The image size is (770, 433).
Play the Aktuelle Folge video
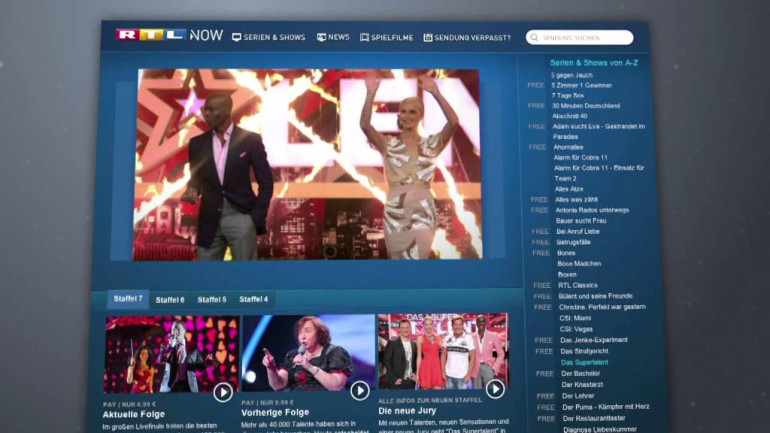pos(223,392)
